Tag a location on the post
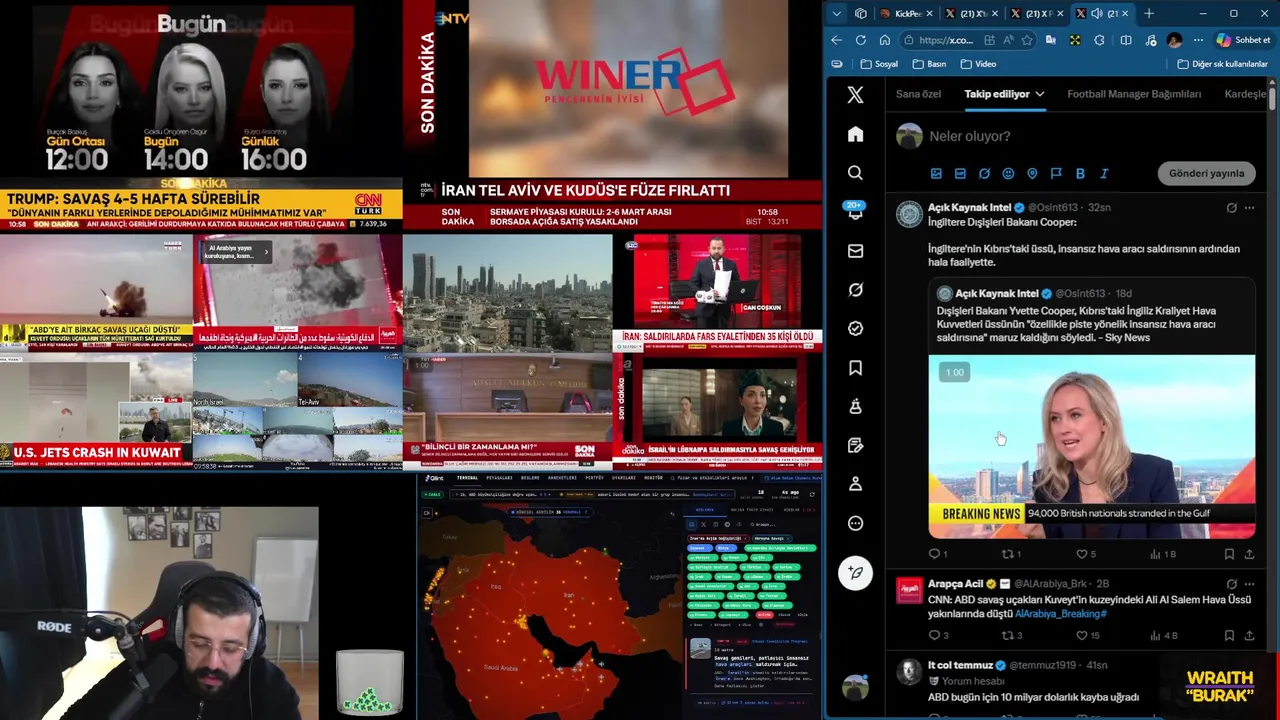Image resolution: width=1280 pixels, height=720 pixels. click(x=1032, y=173)
